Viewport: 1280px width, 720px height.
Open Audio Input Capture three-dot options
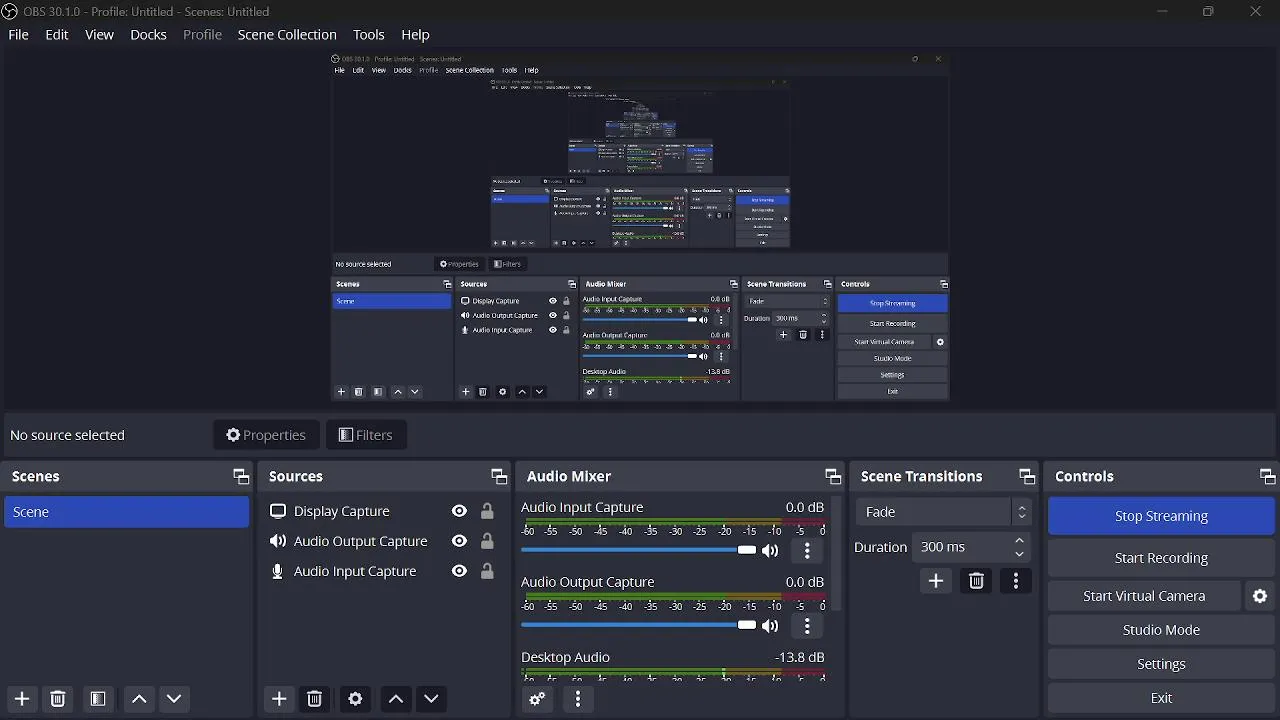pyautogui.click(x=808, y=551)
